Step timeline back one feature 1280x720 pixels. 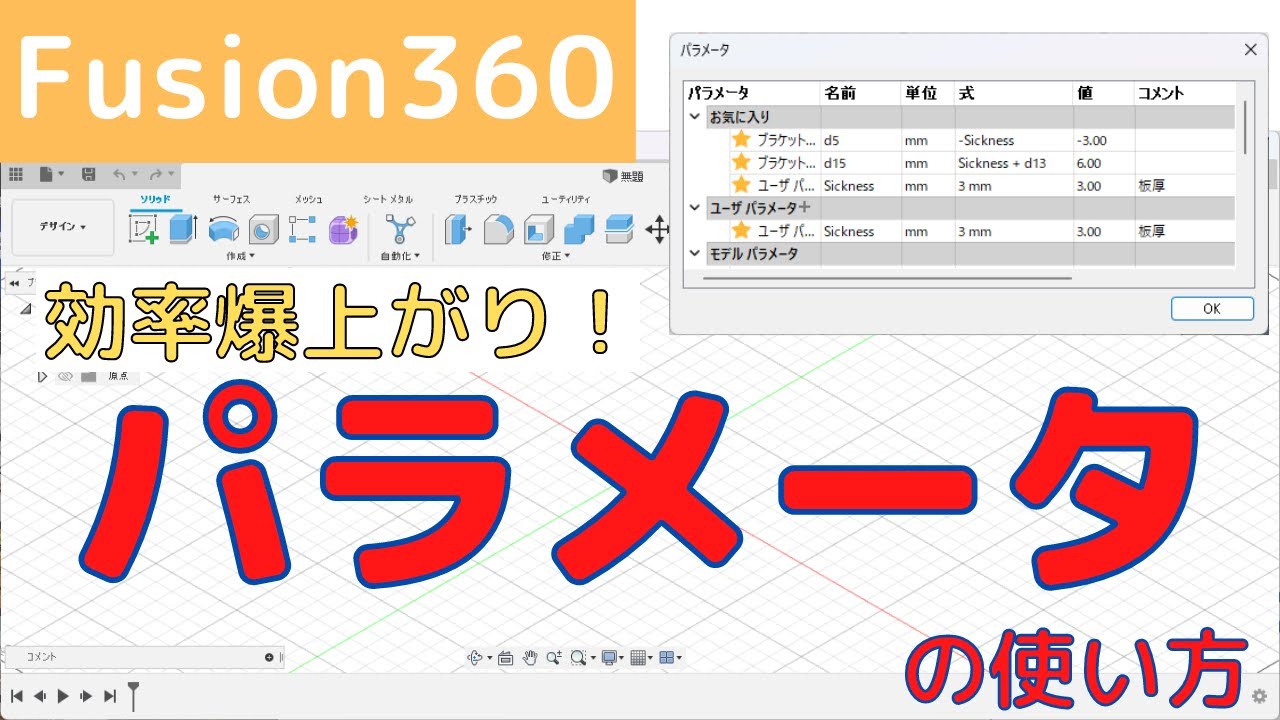(40, 696)
